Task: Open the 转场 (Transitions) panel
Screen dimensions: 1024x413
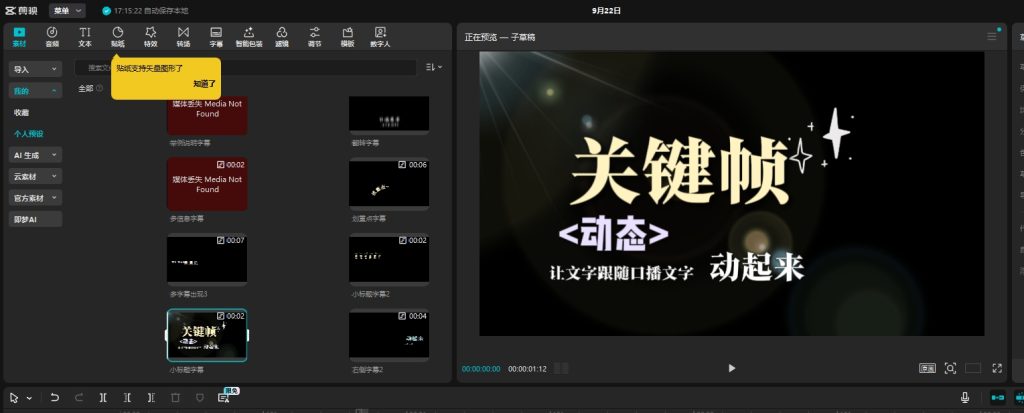Action: click(183, 37)
